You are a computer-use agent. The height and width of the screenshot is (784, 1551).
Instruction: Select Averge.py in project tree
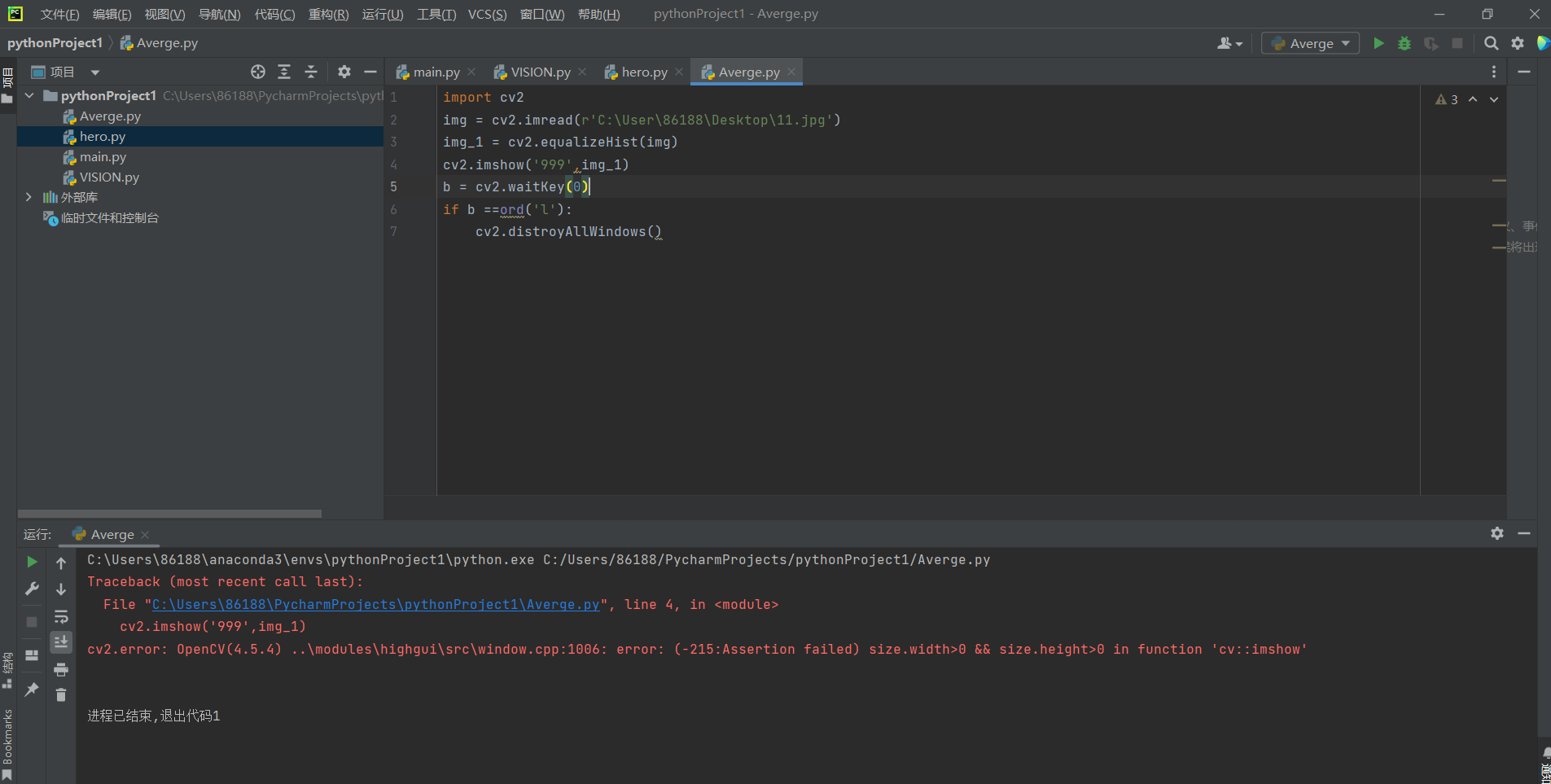click(x=110, y=116)
